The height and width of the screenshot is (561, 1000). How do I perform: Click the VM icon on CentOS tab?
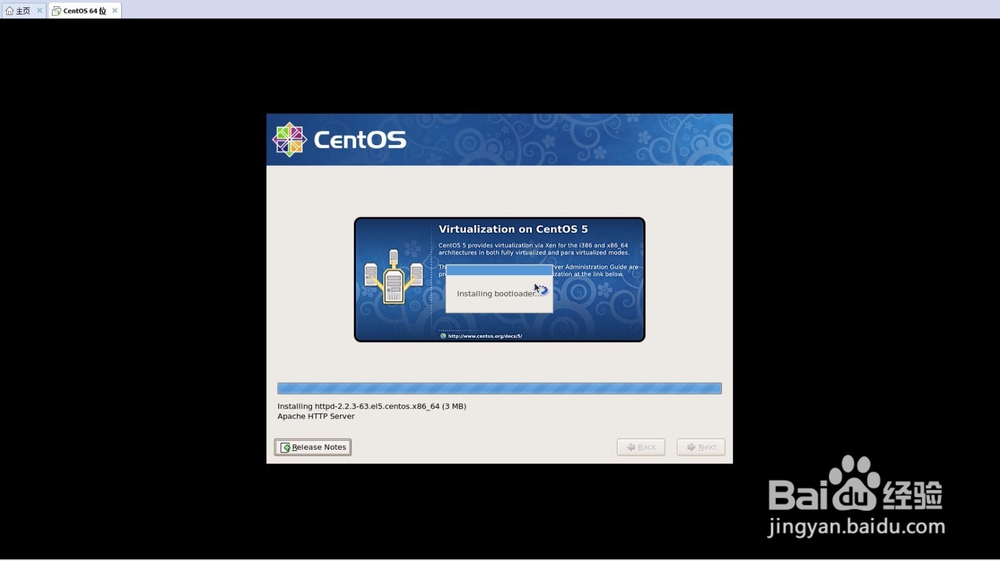[x=56, y=11]
